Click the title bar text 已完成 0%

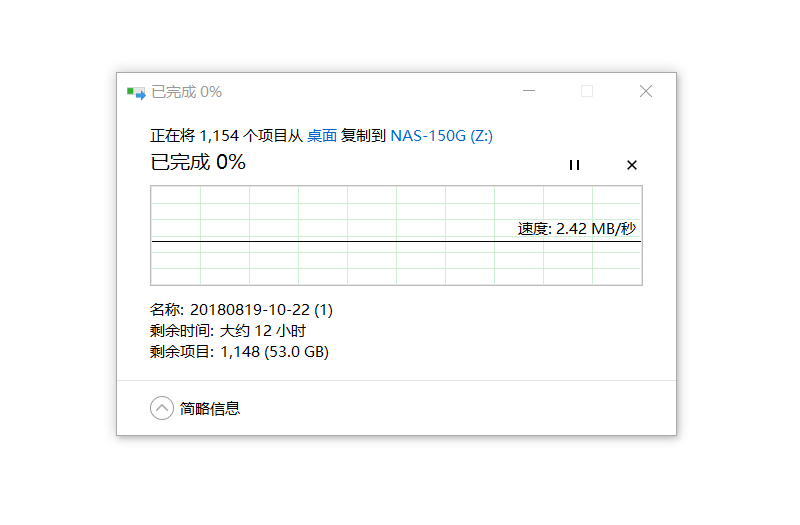[186, 92]
